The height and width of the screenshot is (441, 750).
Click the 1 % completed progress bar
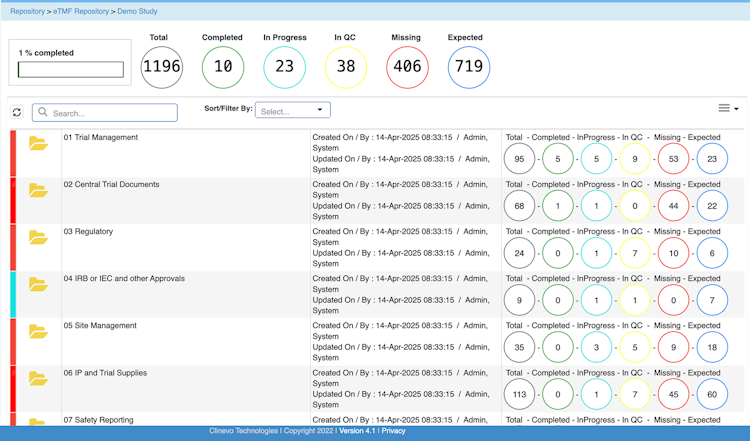pos(71,69)
